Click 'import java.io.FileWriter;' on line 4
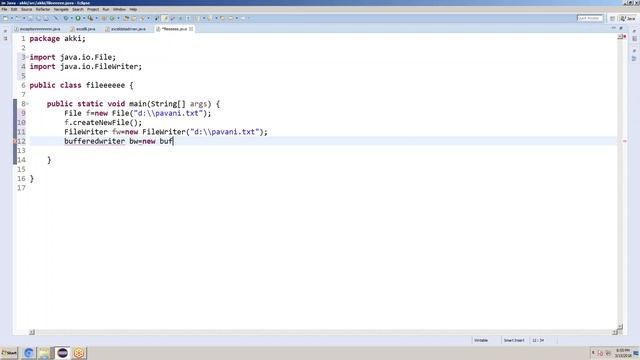 [x=86, y=67]
